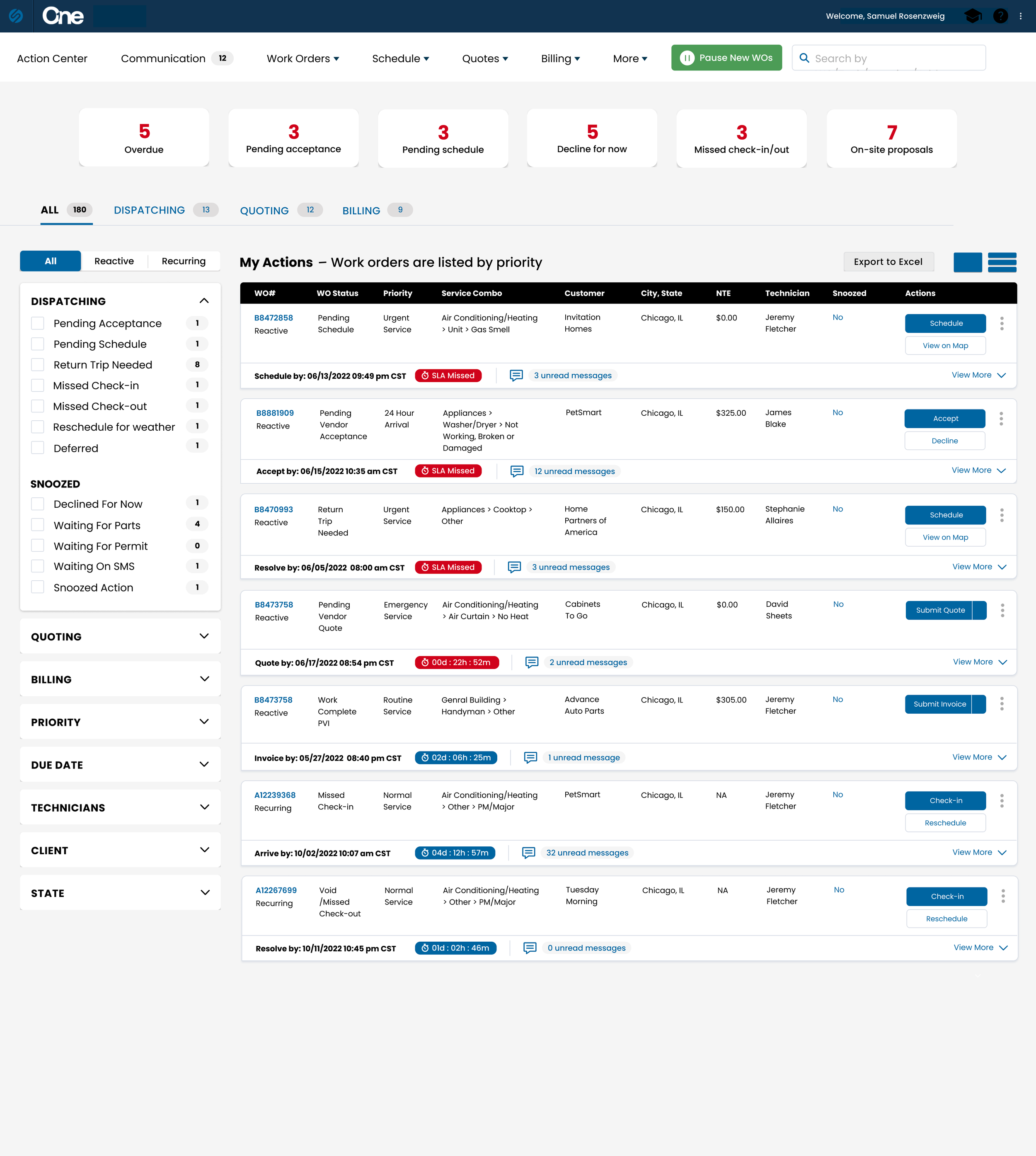Open kebab menu for B8470993 row
1036x1156 pixels.
coord(1002,515)
